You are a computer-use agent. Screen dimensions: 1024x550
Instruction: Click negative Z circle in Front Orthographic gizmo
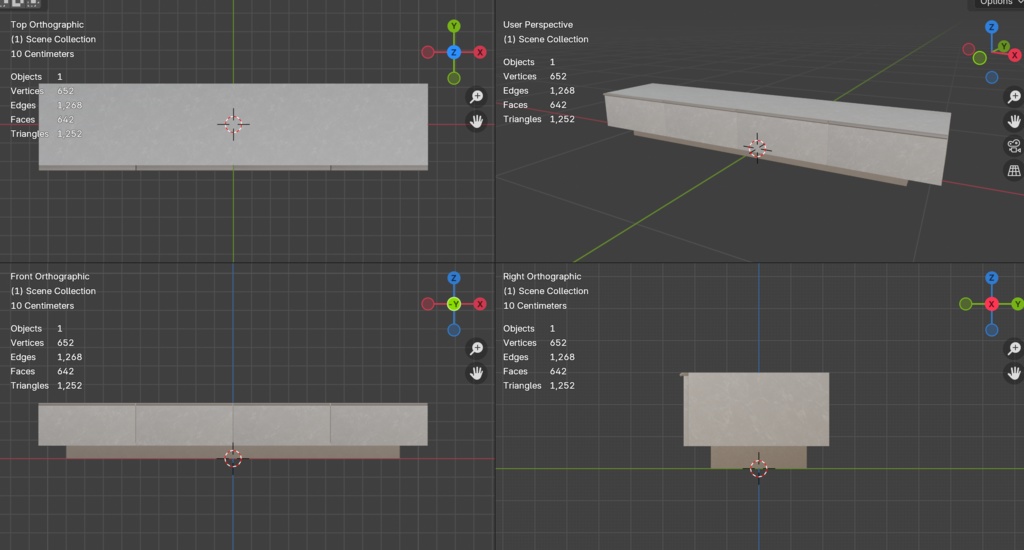pyautogui.click(x=454, y=330)
